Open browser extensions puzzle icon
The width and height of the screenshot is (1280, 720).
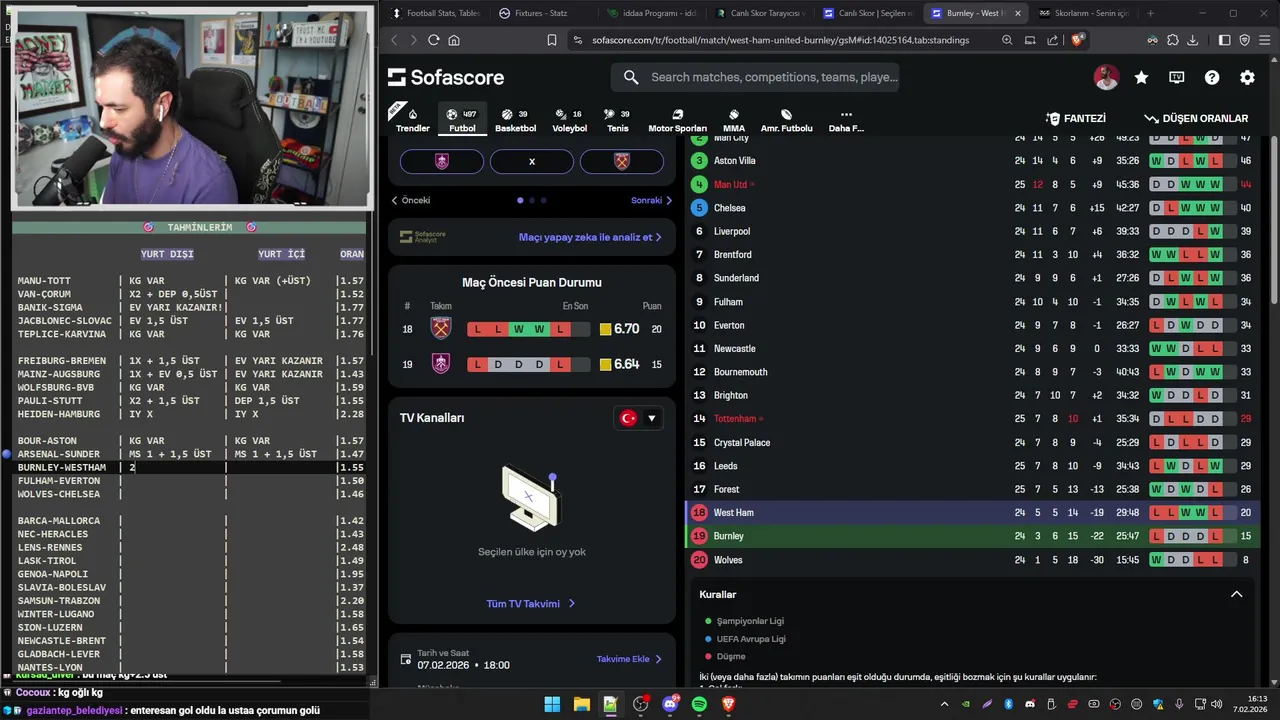1172,40
